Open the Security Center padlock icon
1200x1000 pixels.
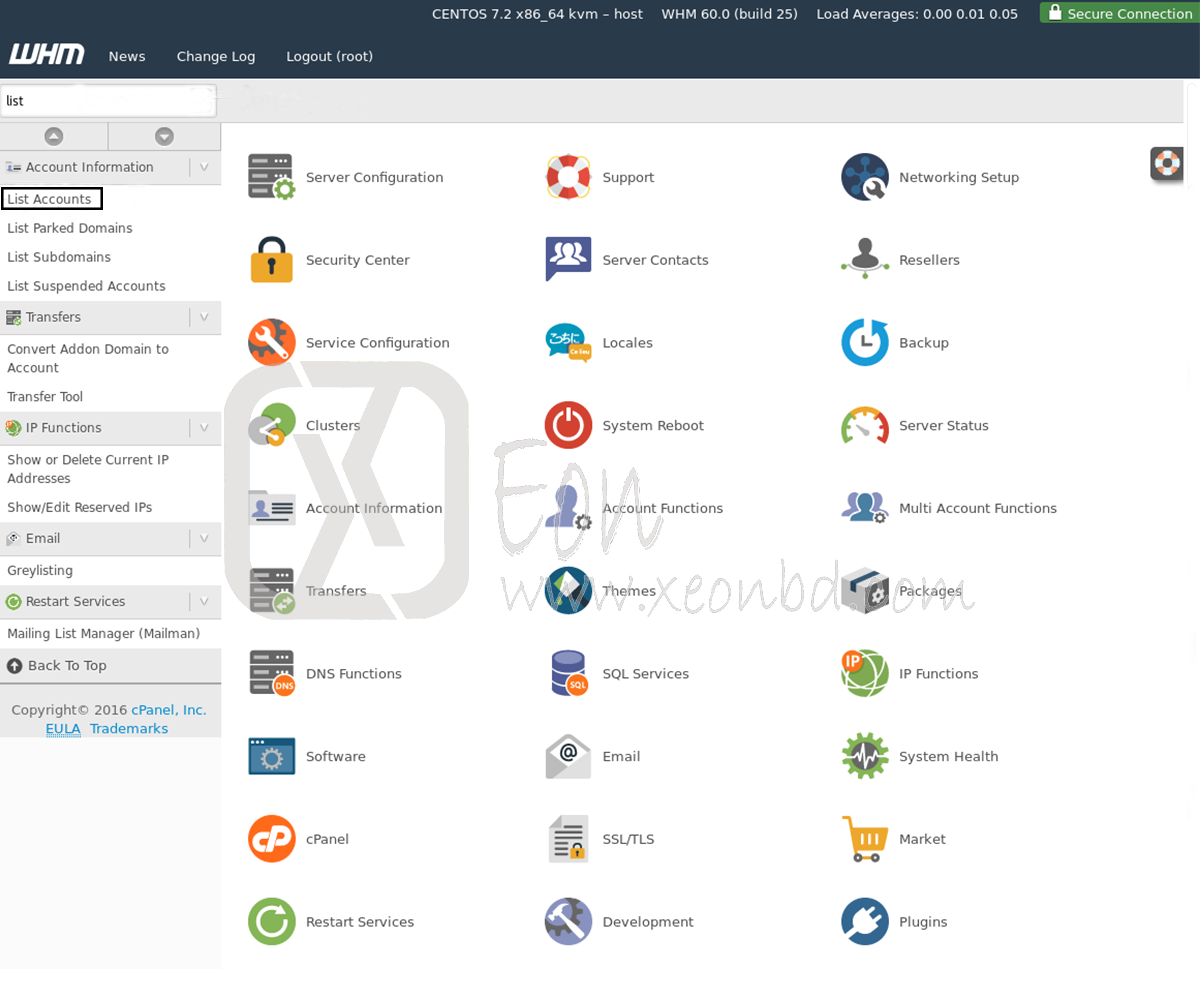pos(271,260)
